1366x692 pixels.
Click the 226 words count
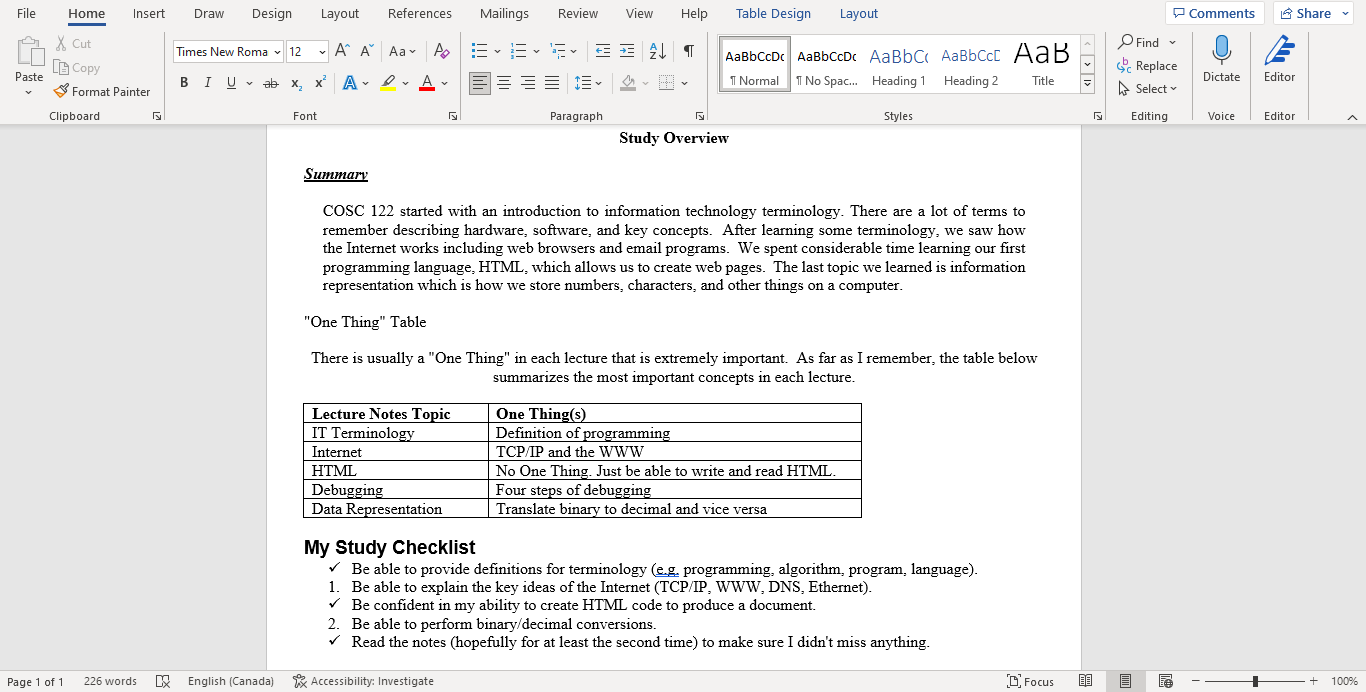click(x=110, y=681)
